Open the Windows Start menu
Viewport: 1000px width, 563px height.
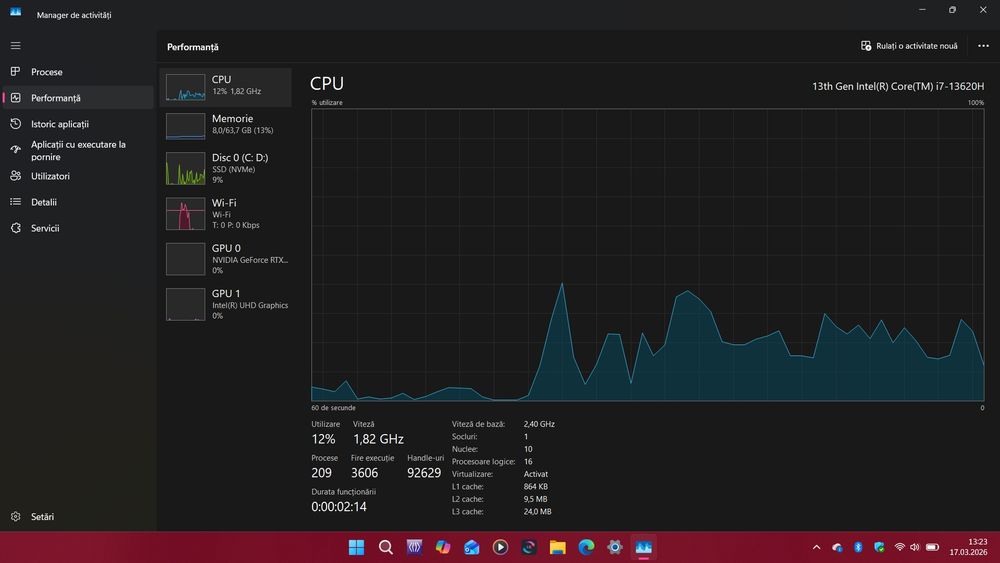(x=357, y=547)
